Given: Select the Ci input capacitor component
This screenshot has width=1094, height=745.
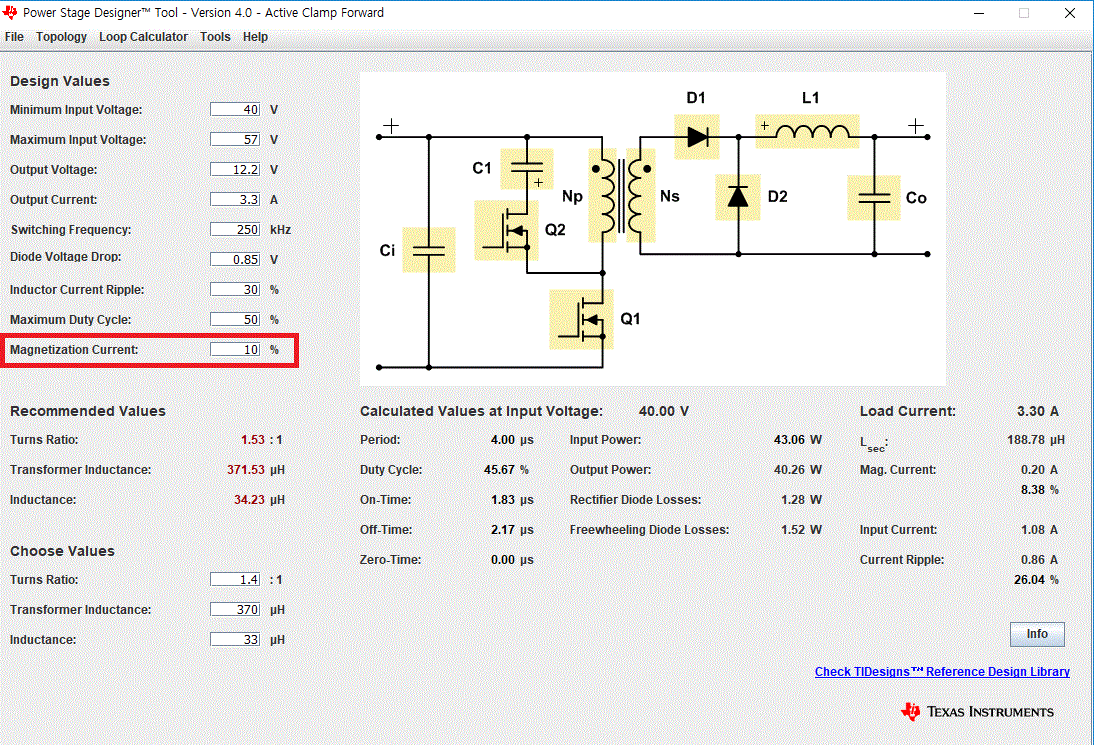Looking at the screenshot, I should tap(428, 250).
